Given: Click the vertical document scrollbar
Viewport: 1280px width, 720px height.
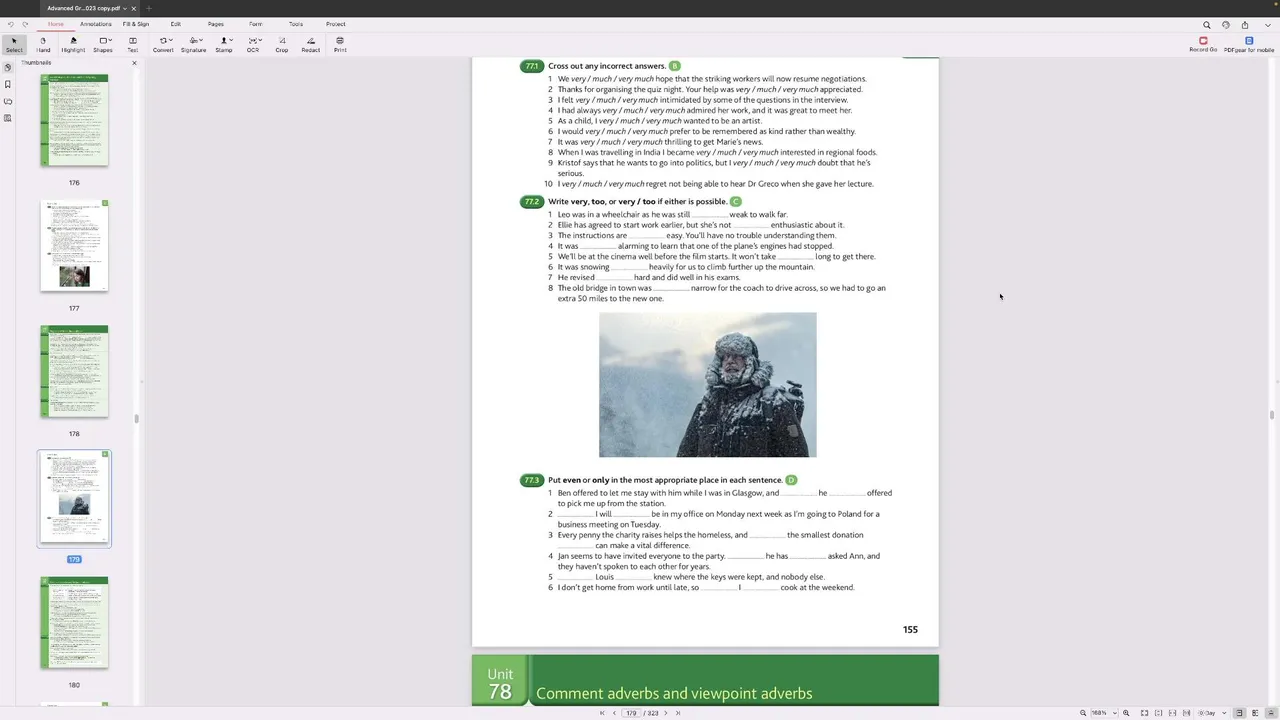Looking at the screenshot, I should [1272, 415].
